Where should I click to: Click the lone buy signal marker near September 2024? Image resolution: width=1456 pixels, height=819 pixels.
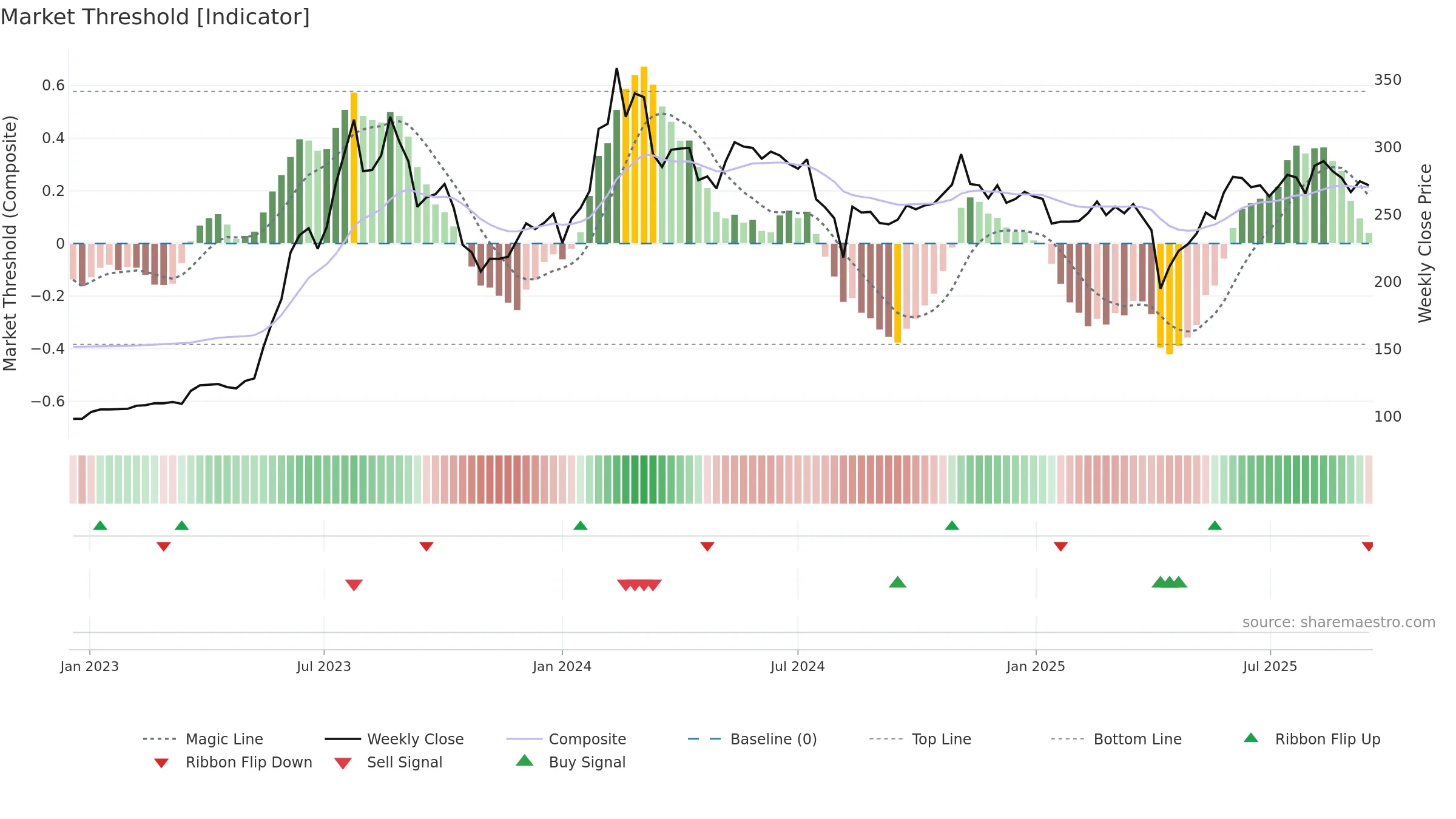pyautogui.click(x=897, y=582)
